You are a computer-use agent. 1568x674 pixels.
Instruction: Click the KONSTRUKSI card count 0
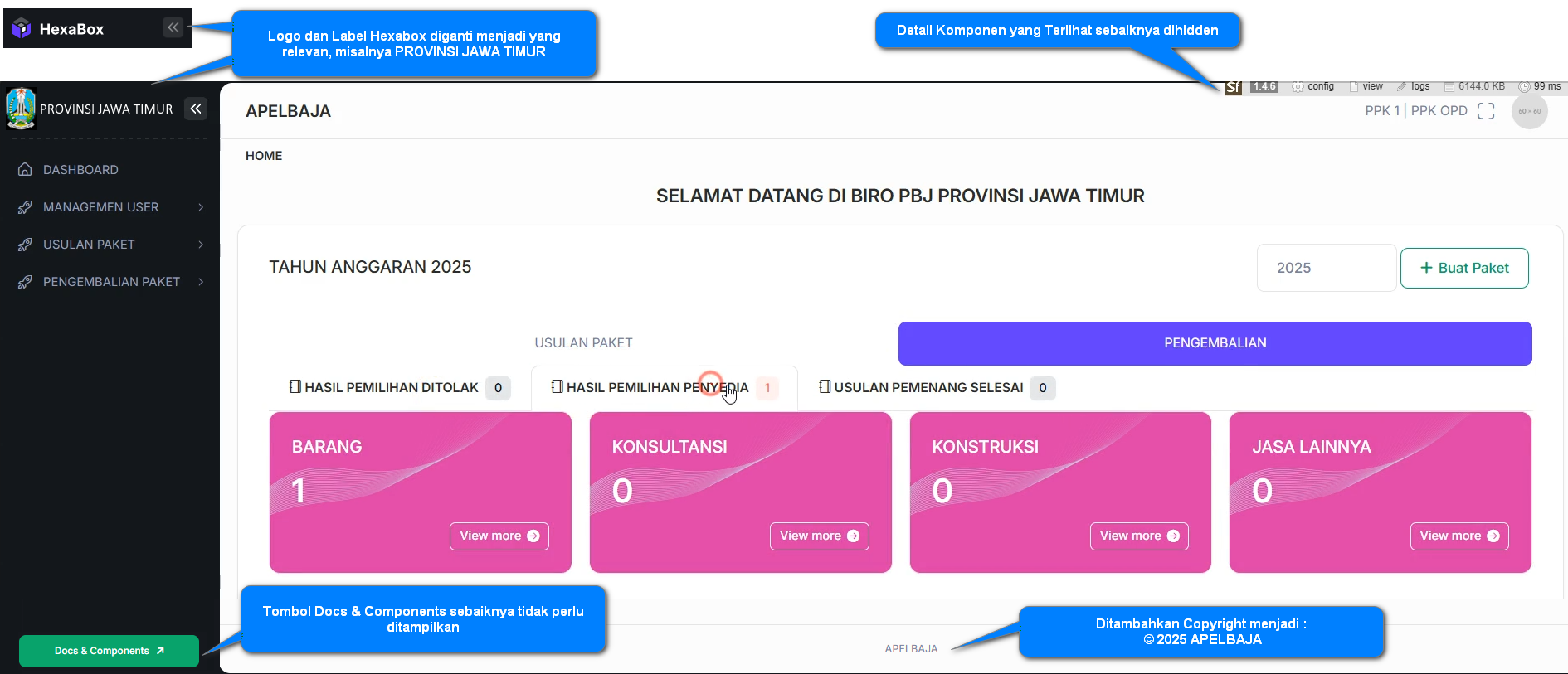tap(942, 491)
